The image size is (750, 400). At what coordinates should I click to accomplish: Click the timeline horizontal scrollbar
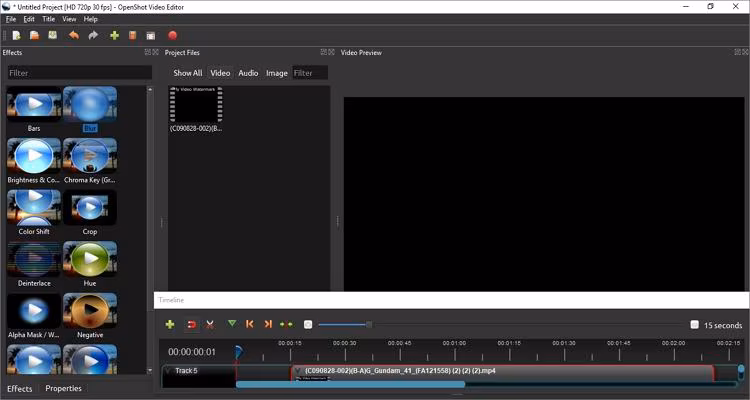click(x=350, y=384)
